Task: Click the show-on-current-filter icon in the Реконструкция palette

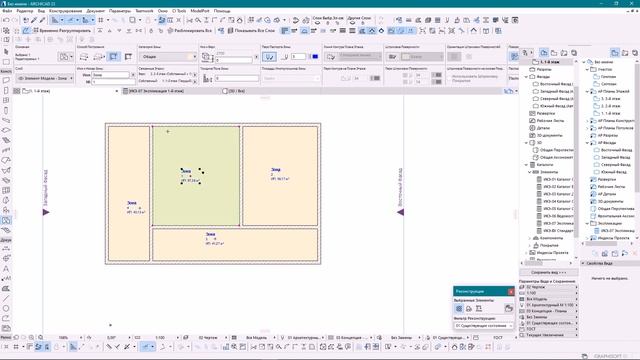Action: [508, 308]
